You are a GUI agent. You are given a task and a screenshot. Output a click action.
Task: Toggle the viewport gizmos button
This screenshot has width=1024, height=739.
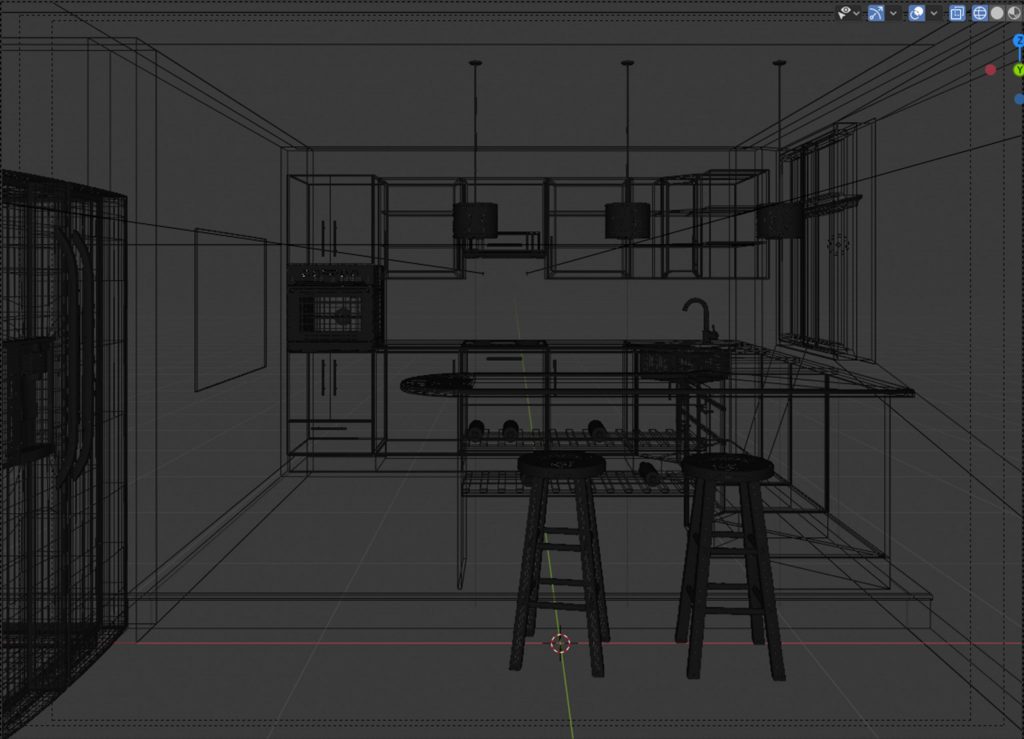pos(877,13)
